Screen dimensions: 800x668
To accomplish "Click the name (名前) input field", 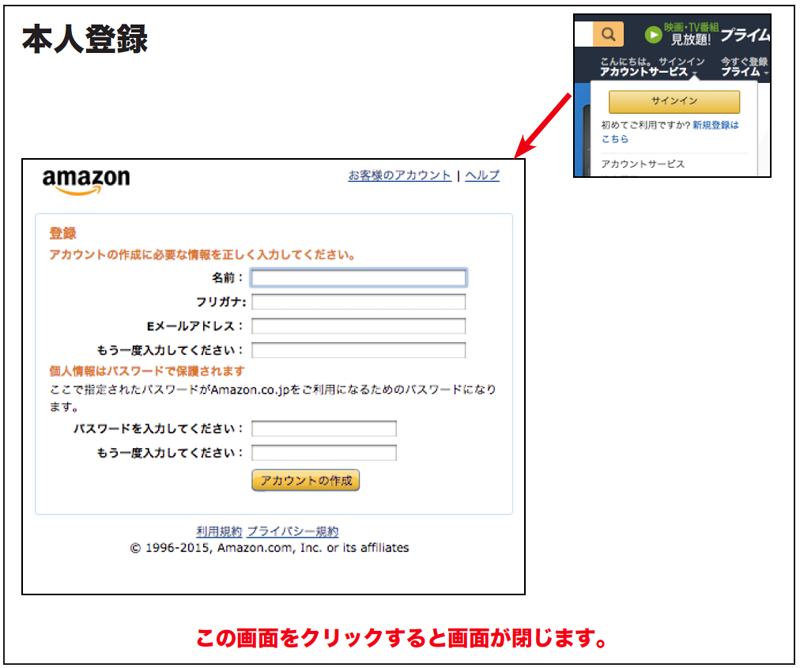I will coord(359,278).
